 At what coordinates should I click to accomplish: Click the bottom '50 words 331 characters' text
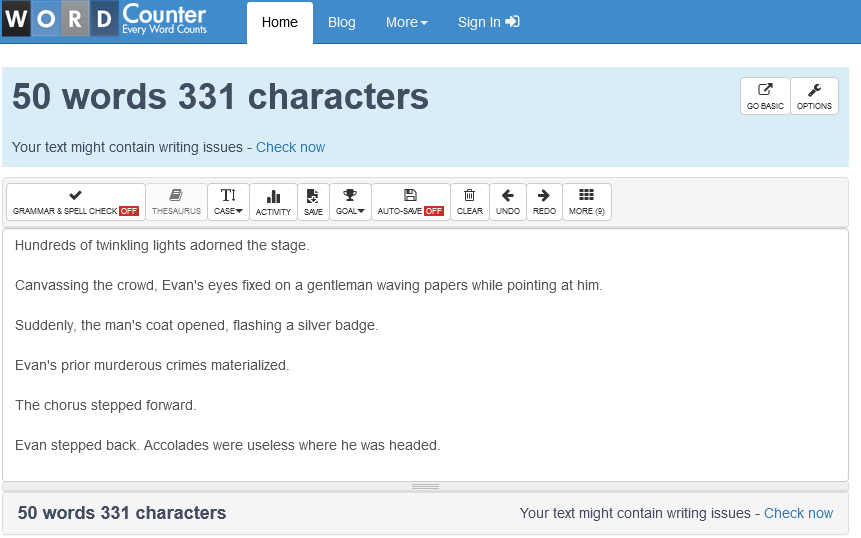(122, 513)
